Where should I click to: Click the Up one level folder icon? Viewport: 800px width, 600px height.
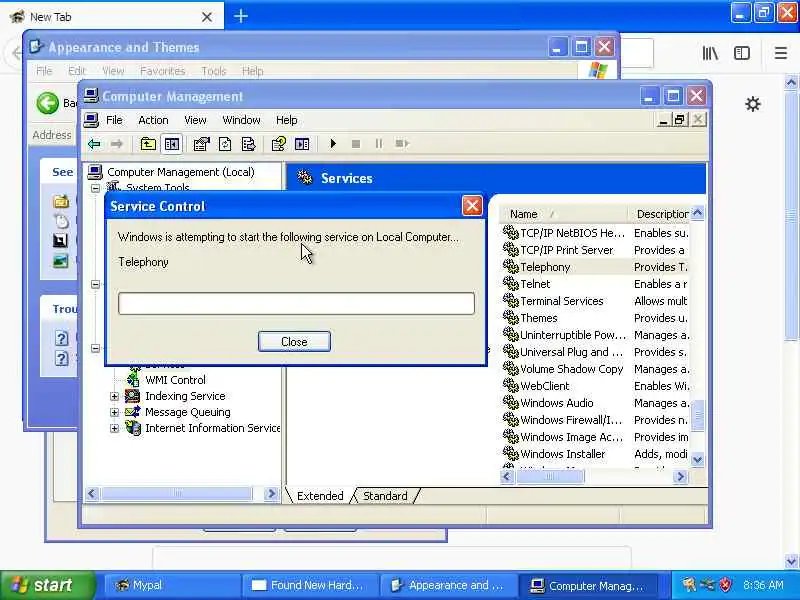pos(148,144)
